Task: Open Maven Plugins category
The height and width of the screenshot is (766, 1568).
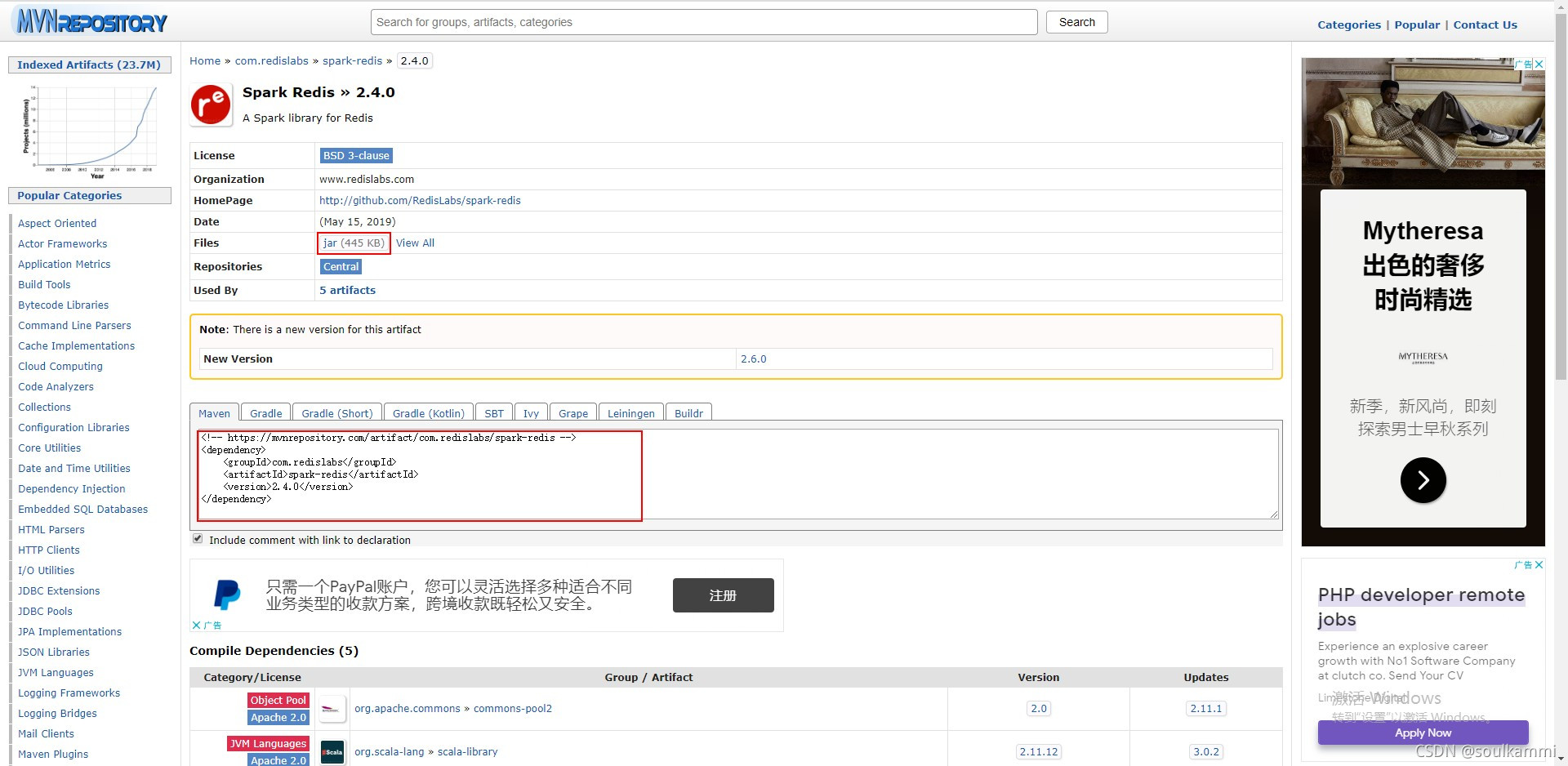Action: [53, 754]
